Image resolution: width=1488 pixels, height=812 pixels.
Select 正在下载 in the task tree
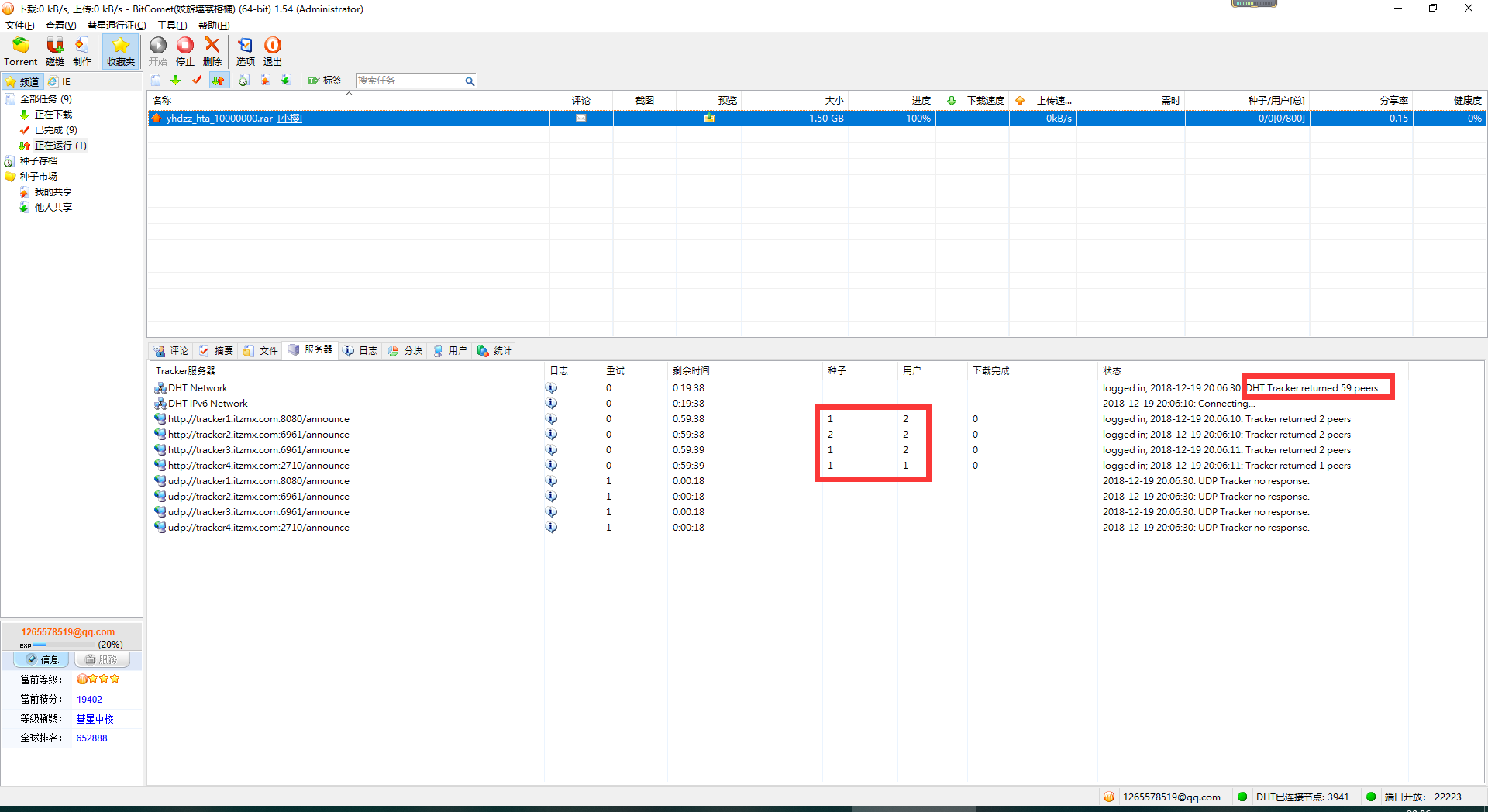click(53, 115)
